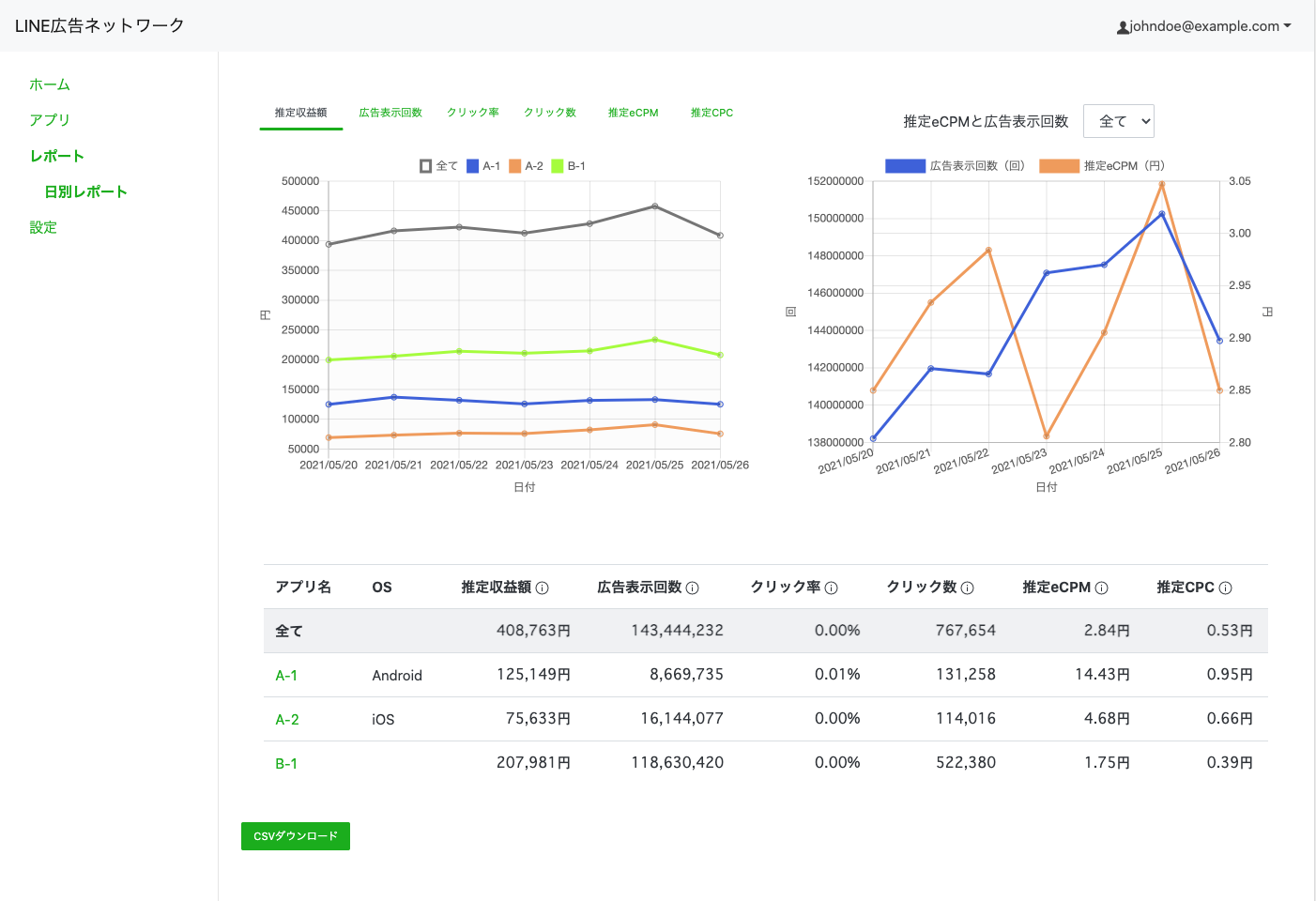The image size is (1316, 901).
Task: Click the 14.43円 eCPM cell
Action: click(x=1103, y=675)
